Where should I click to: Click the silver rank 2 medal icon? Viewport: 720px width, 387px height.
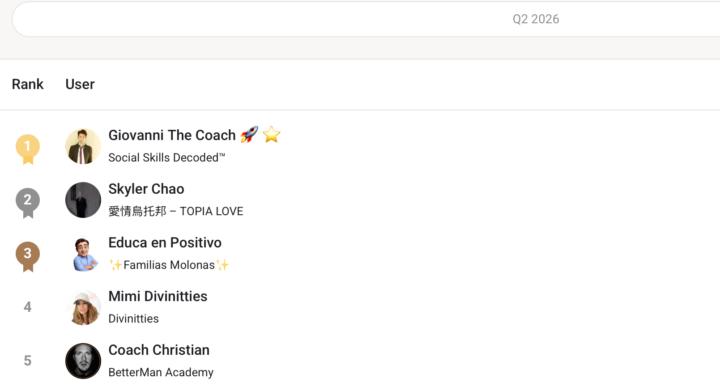(x=28, y=203)
